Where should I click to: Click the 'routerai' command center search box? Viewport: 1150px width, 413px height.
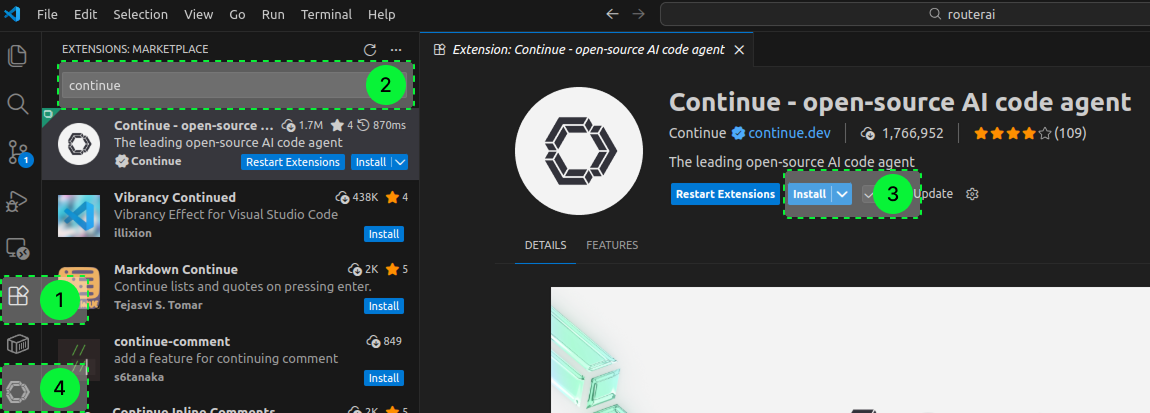pos(905,14)
